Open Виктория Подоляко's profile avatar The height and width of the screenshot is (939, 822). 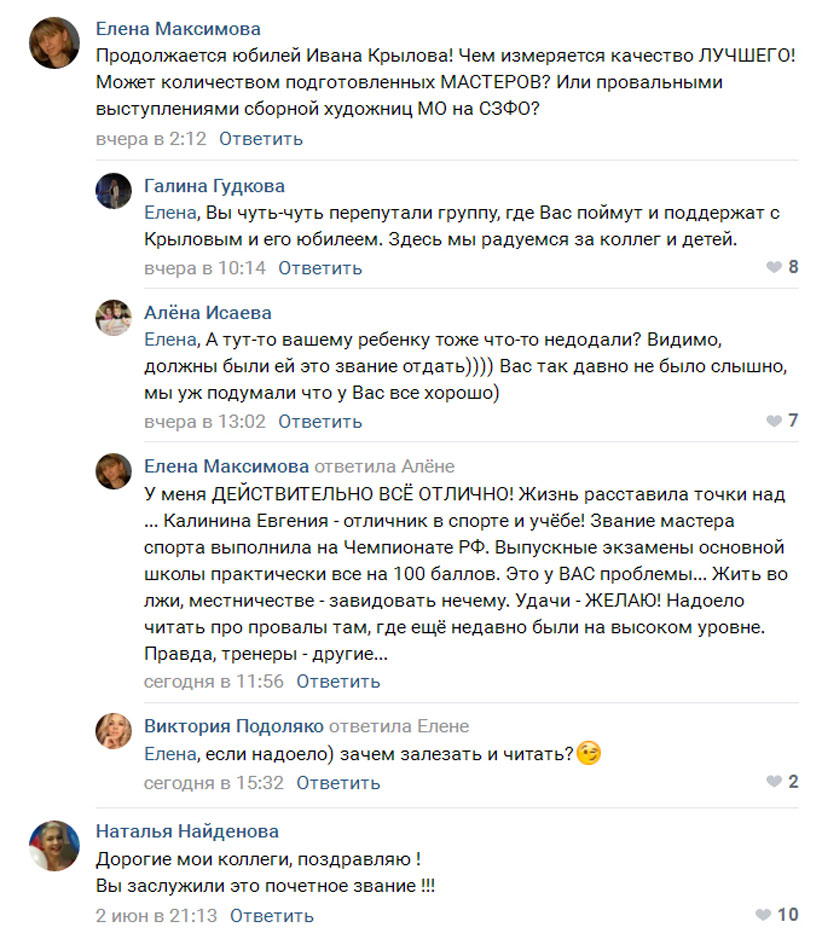(x=114, y=731)
